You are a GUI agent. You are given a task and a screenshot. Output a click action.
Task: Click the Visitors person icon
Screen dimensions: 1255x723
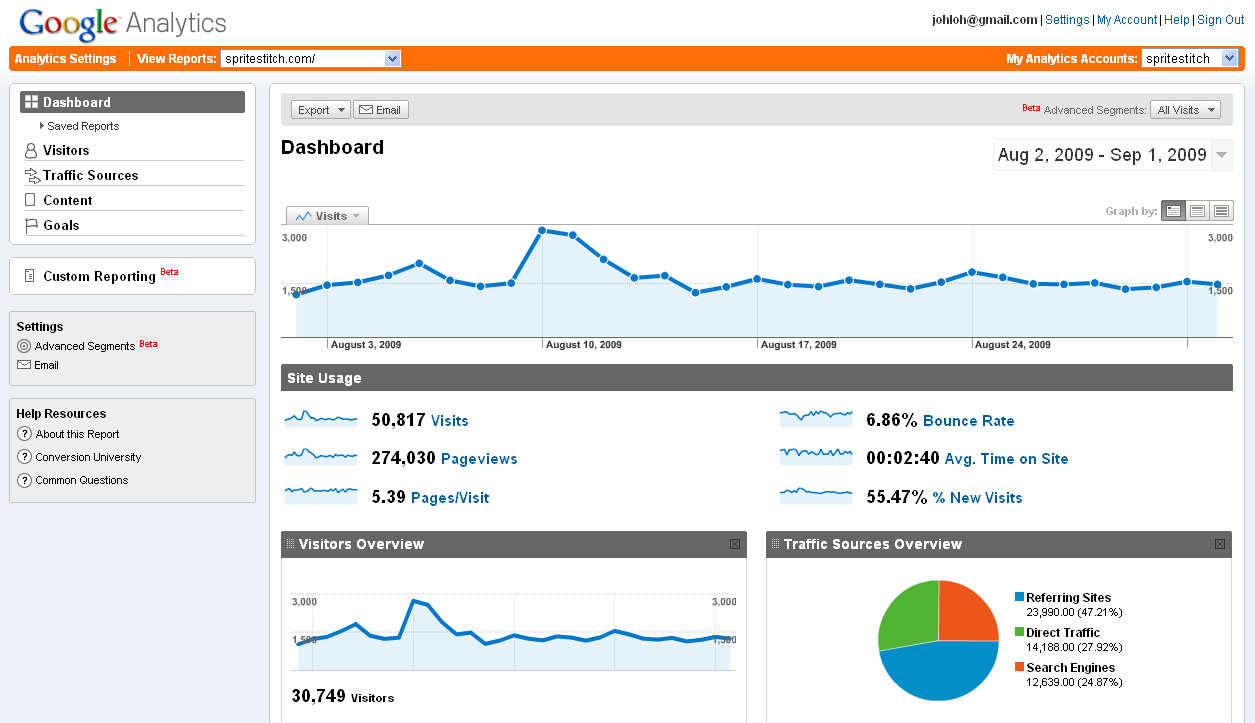31,150
